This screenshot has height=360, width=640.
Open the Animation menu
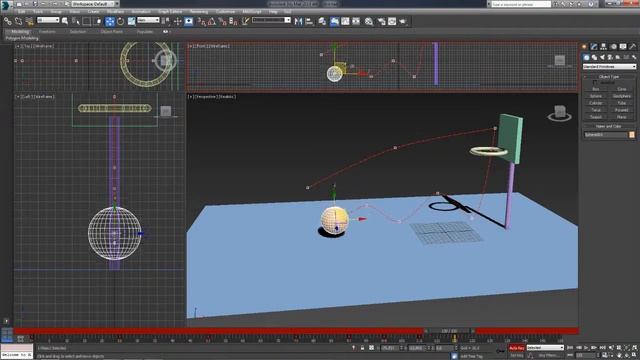(x=141, y=12)
